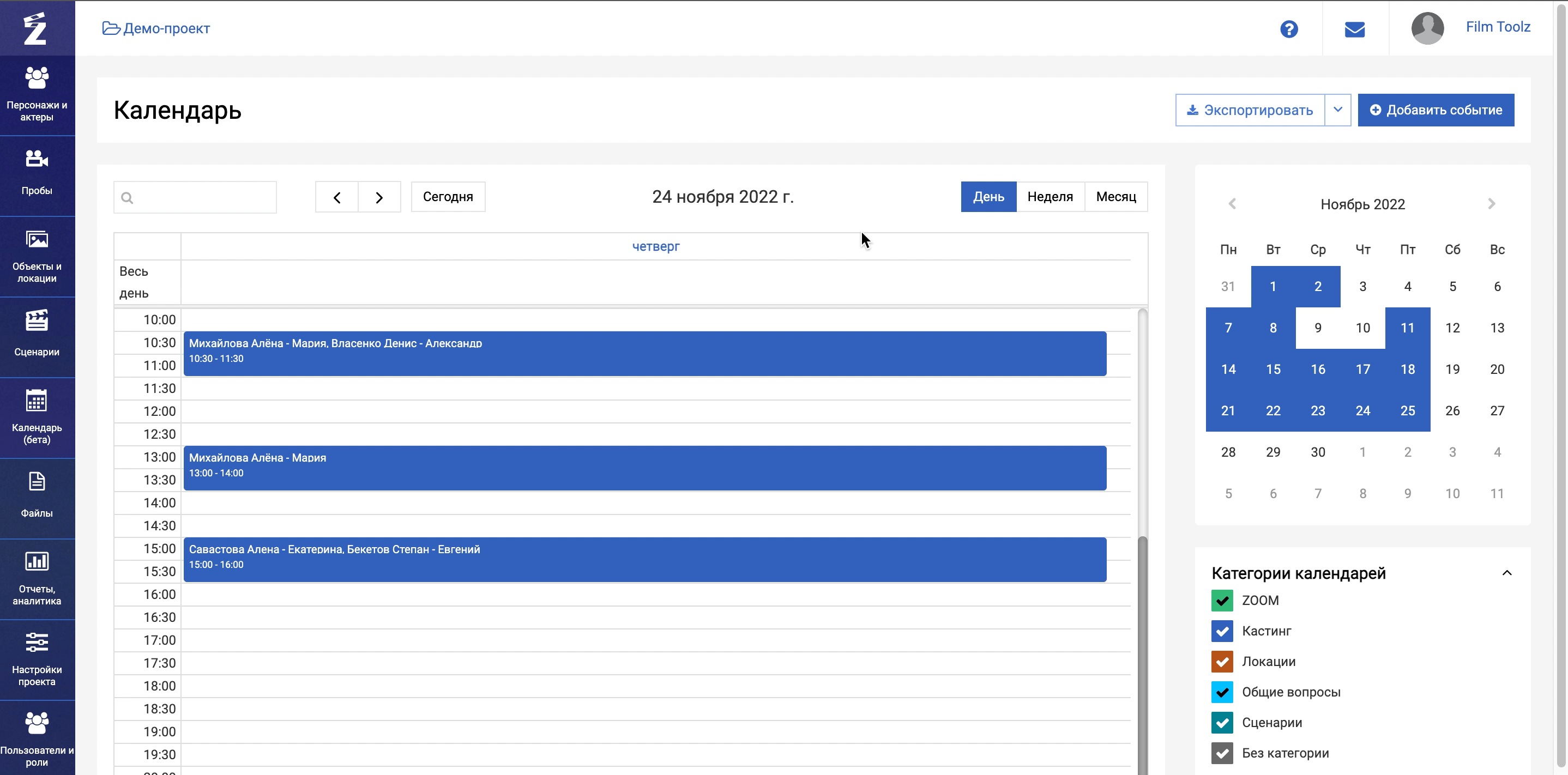The height and width of the screenshot is (775, 1568).
Task: Go to previous day arrow
Action: click(x=336, y=197)
